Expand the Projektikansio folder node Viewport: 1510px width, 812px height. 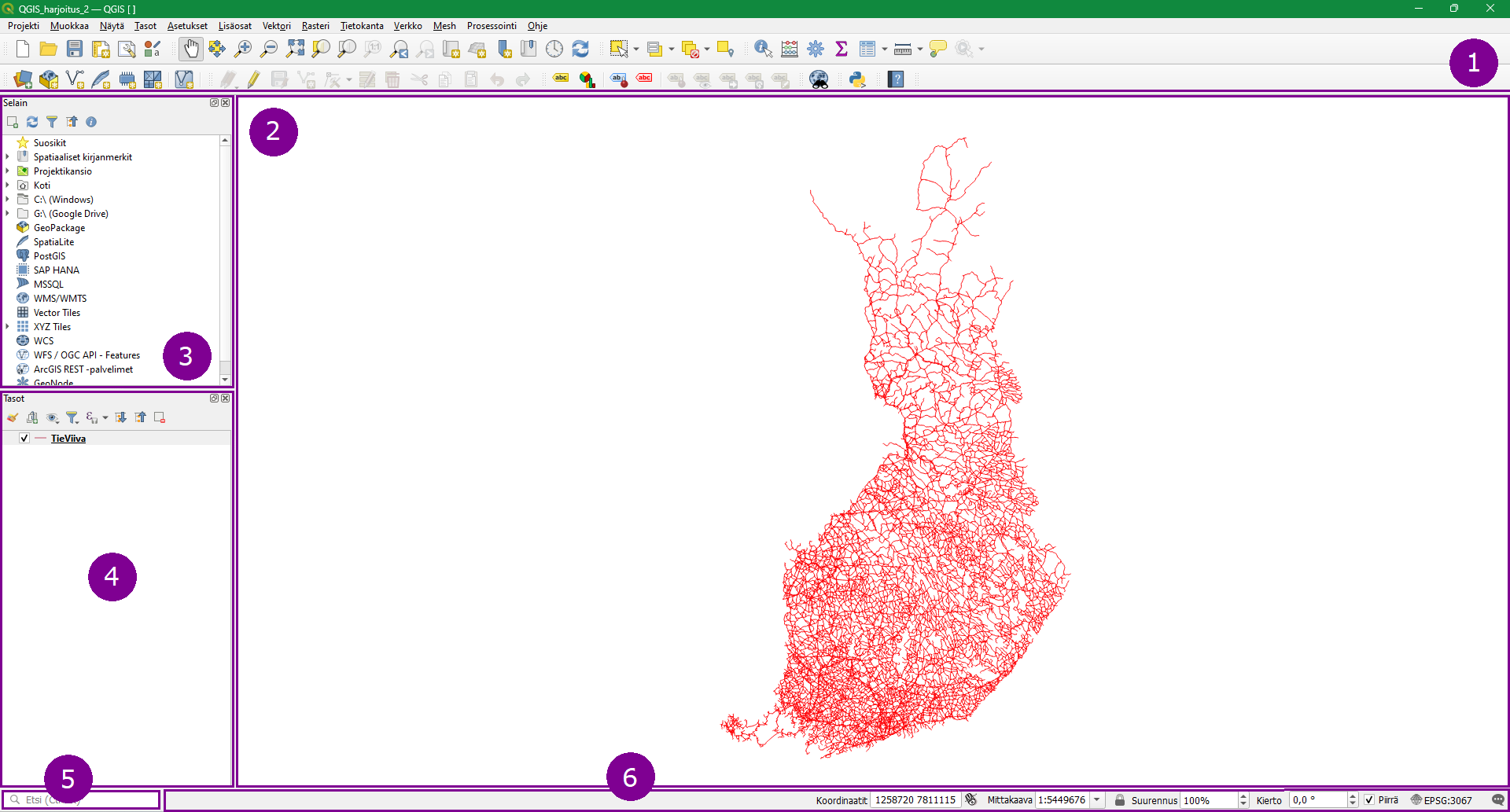click(8, 171)
